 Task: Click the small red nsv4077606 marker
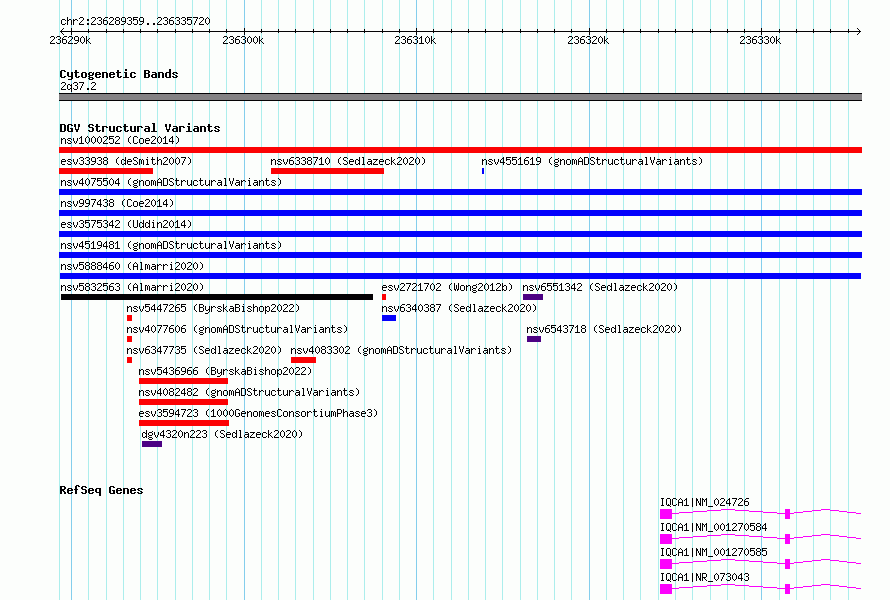pos(129,339)
